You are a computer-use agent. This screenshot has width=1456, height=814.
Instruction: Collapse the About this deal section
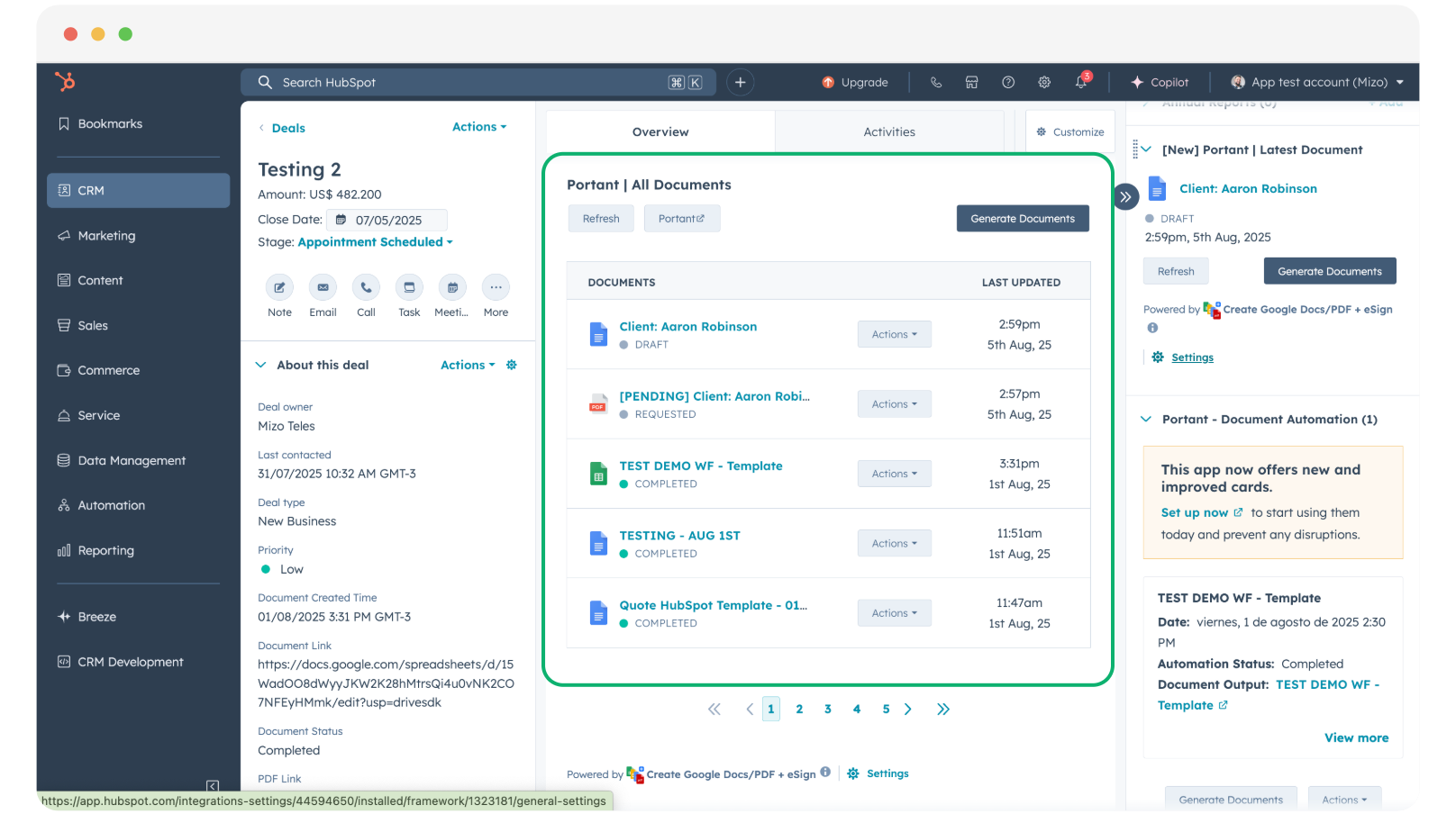[x=260, y=365]
